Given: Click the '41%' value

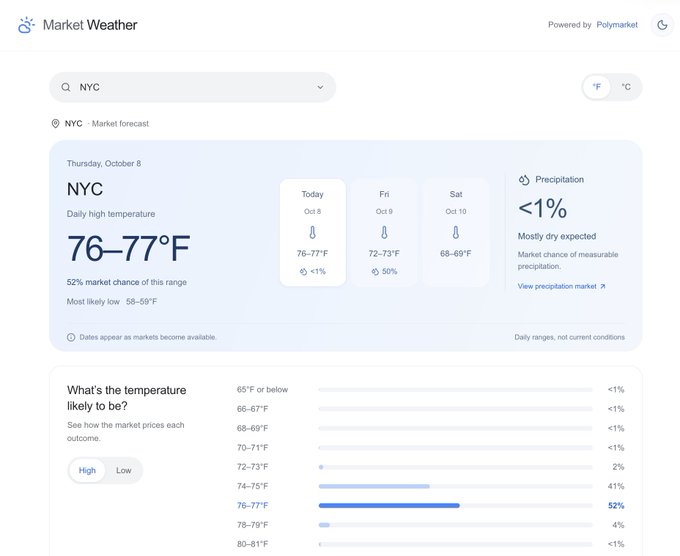Looking at the screenshot, I should pos(616,486).
